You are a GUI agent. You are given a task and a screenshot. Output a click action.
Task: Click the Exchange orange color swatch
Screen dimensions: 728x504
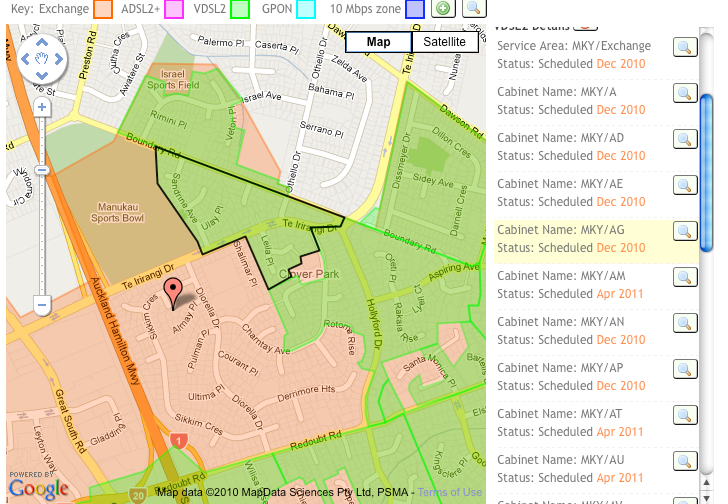(x=103, y=9)
